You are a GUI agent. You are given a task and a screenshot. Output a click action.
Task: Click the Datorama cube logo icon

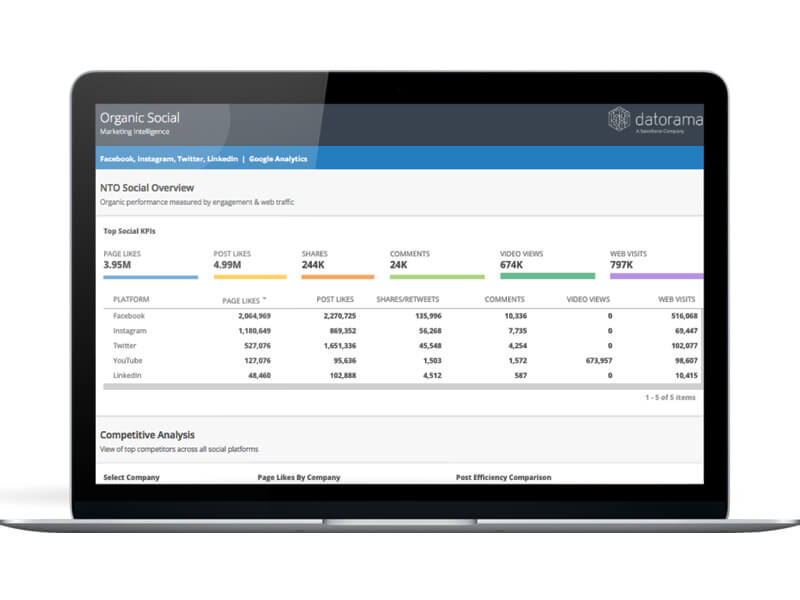point(620,120)
